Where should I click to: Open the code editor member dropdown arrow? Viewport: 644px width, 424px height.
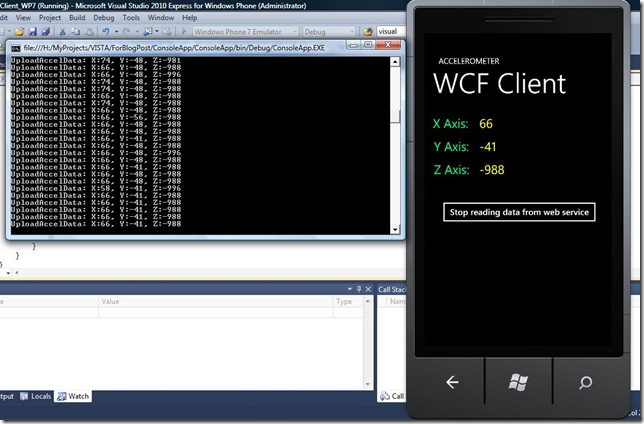[x=8, y=273]
